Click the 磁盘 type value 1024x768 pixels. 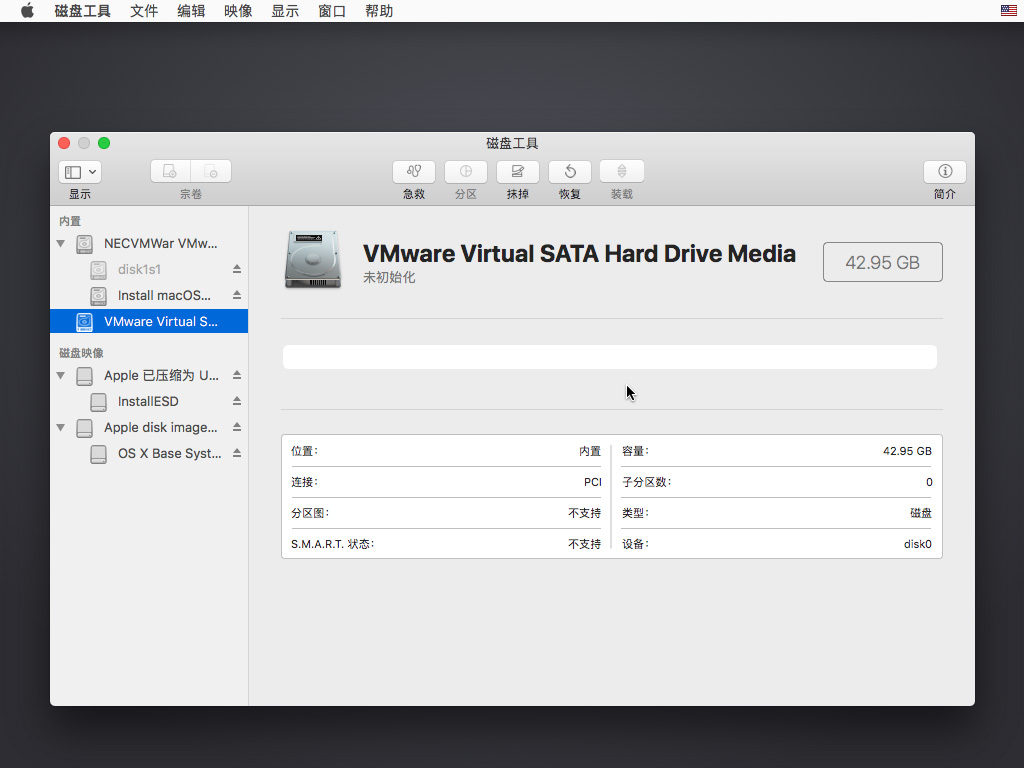(x=921, y=513)
